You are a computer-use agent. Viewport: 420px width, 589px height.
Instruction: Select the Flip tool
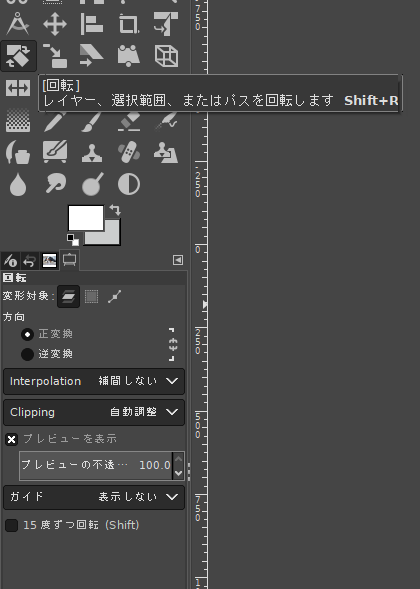(18, 88)
